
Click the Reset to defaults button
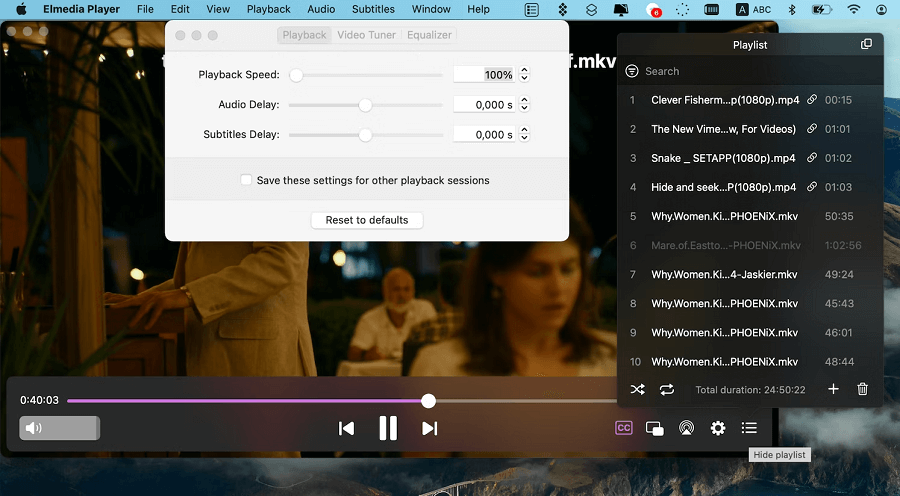(367, 220)
